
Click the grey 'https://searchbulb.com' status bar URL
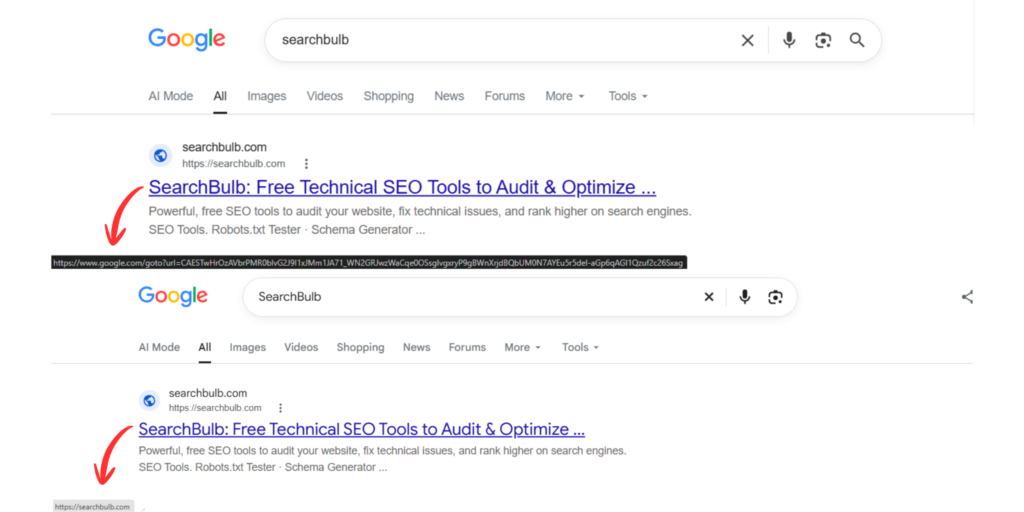[93, 507]
